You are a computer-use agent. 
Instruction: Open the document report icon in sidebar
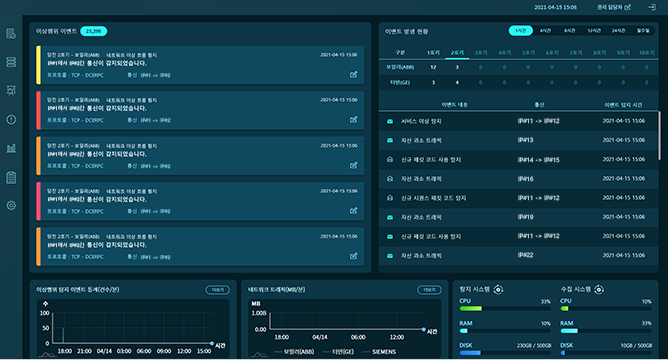point(11,34)
